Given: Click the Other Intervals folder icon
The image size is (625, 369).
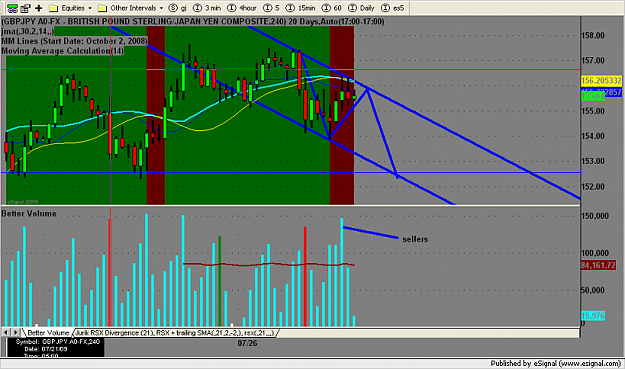Looking at the screenshot, I should tap(102, 8).
